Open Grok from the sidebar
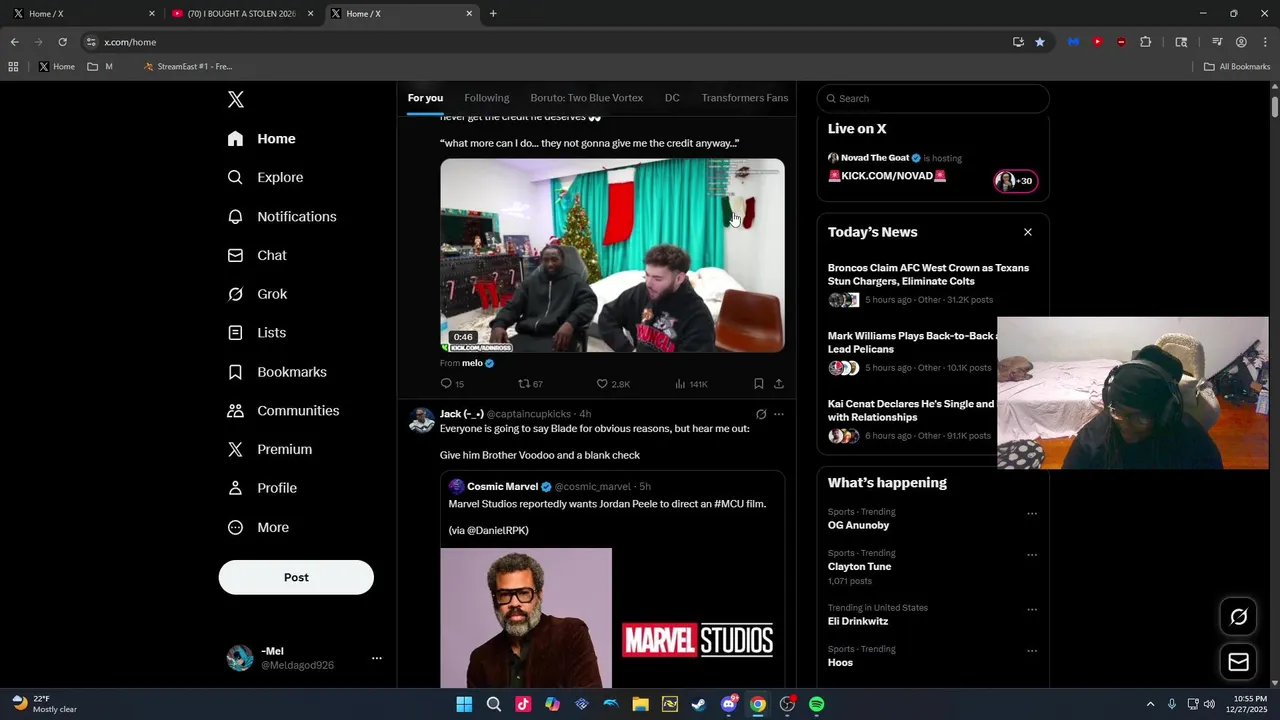 point(257,294)
